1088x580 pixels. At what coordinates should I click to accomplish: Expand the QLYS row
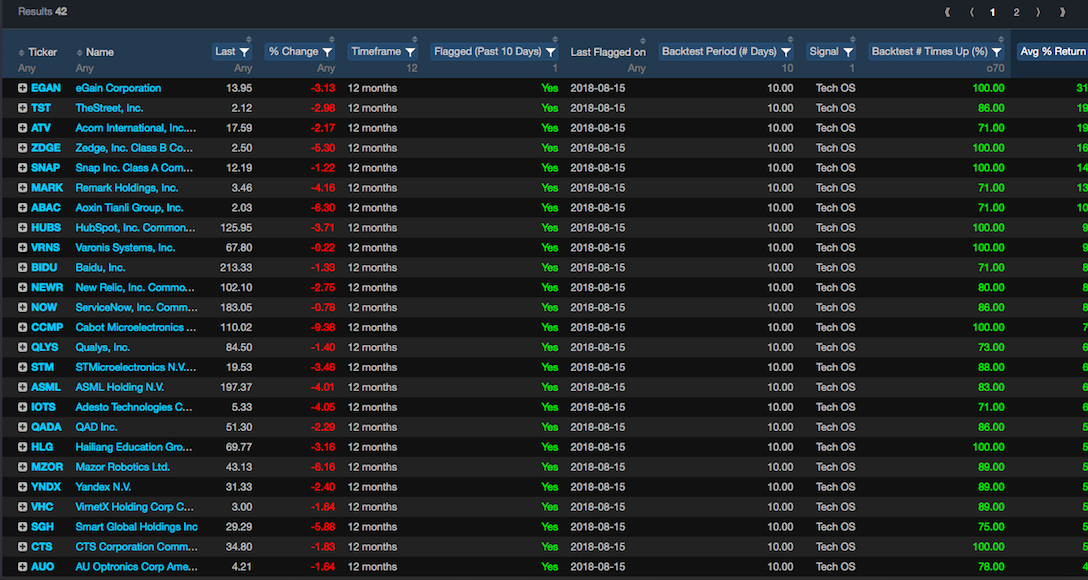coord(22,348)
